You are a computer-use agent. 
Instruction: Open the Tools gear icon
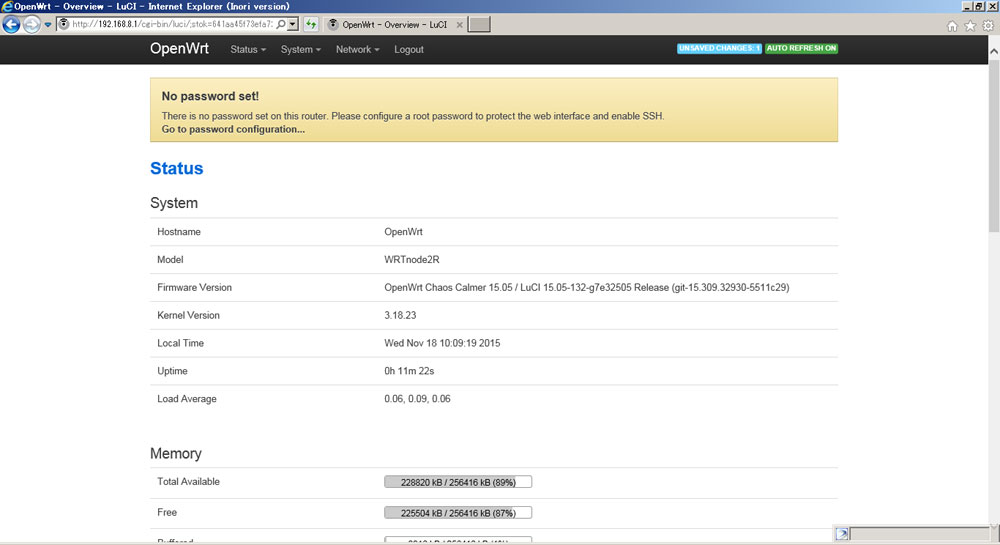coord(988,25)
